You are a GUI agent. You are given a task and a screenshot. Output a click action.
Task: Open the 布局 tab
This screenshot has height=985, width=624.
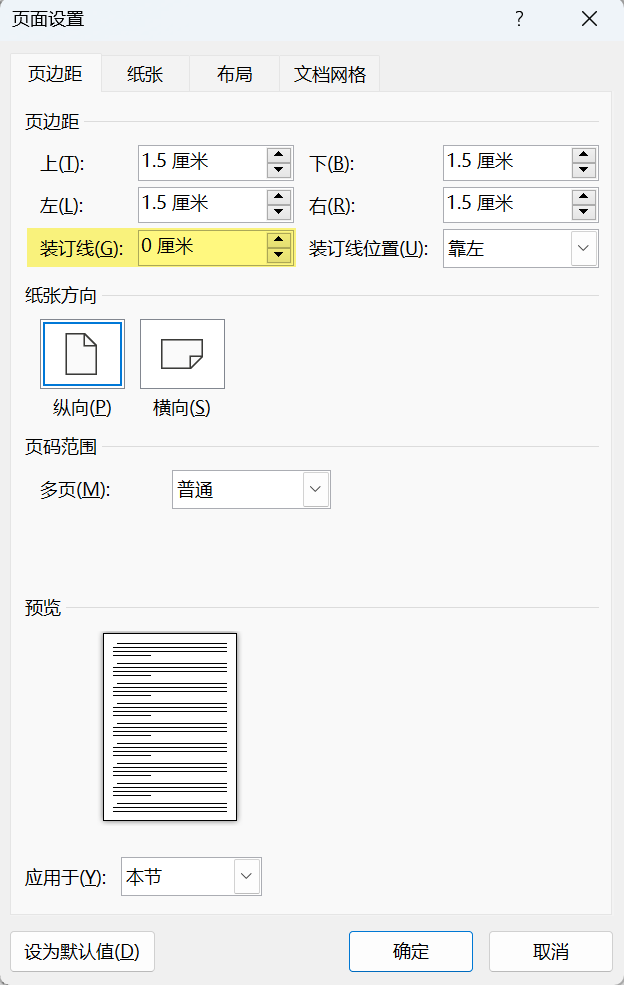(234, 74)
